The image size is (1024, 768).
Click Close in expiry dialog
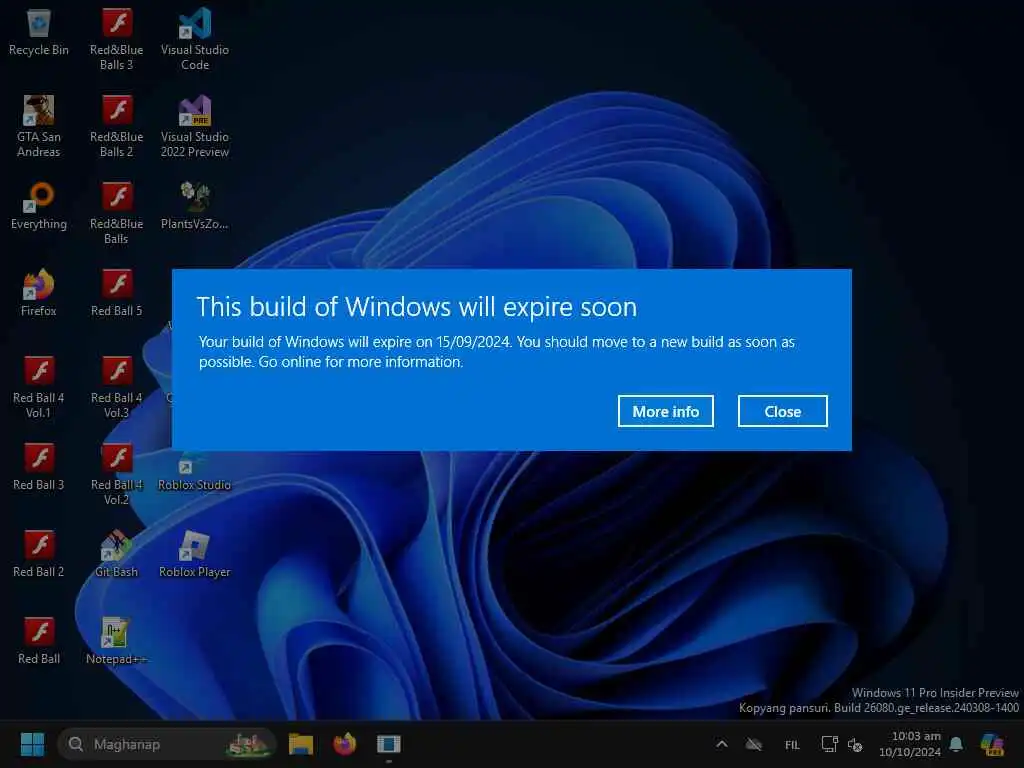[782, 411]
